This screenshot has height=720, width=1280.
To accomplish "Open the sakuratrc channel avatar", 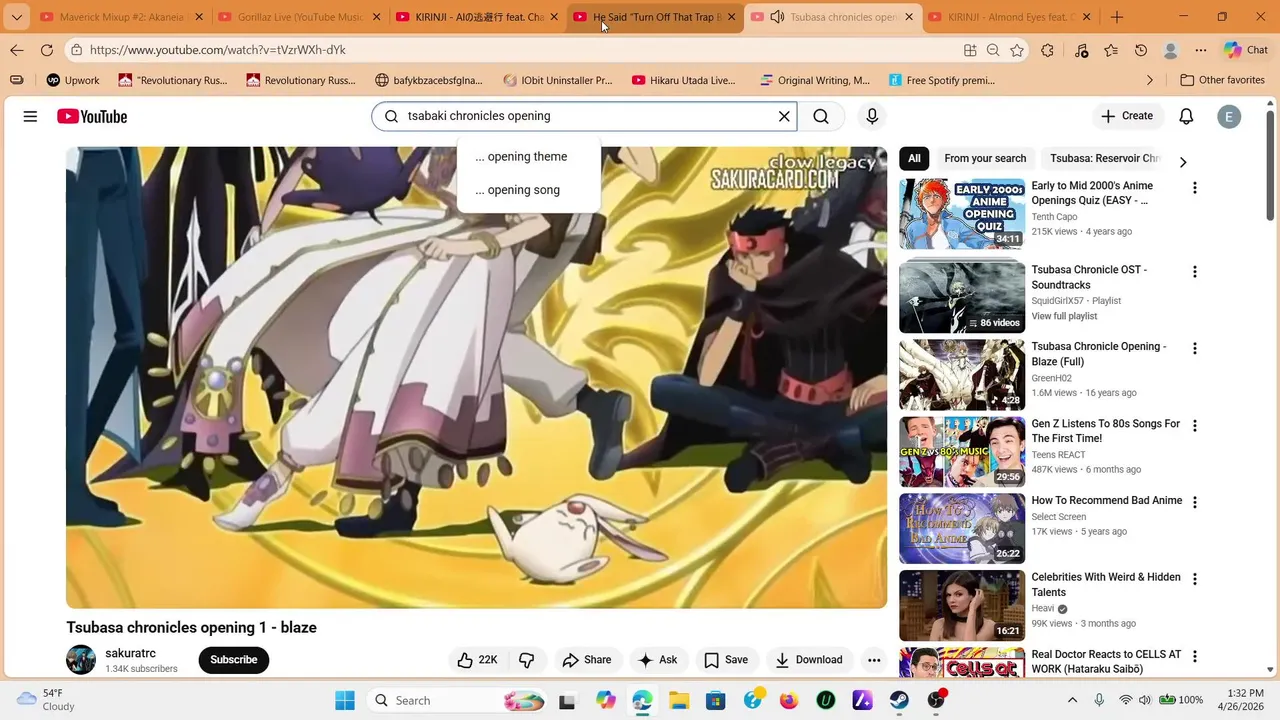I will 81,660.
